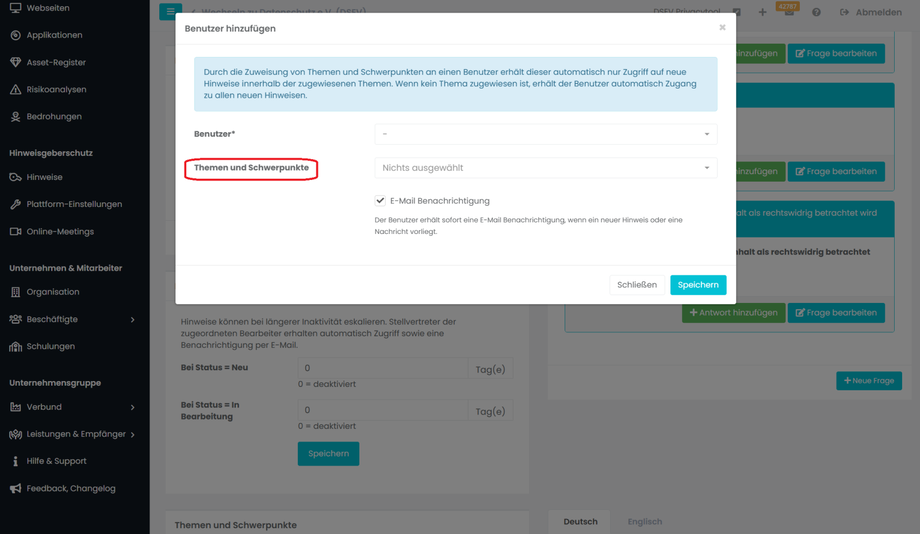Click the Schließen button

[x=636, y=285]
